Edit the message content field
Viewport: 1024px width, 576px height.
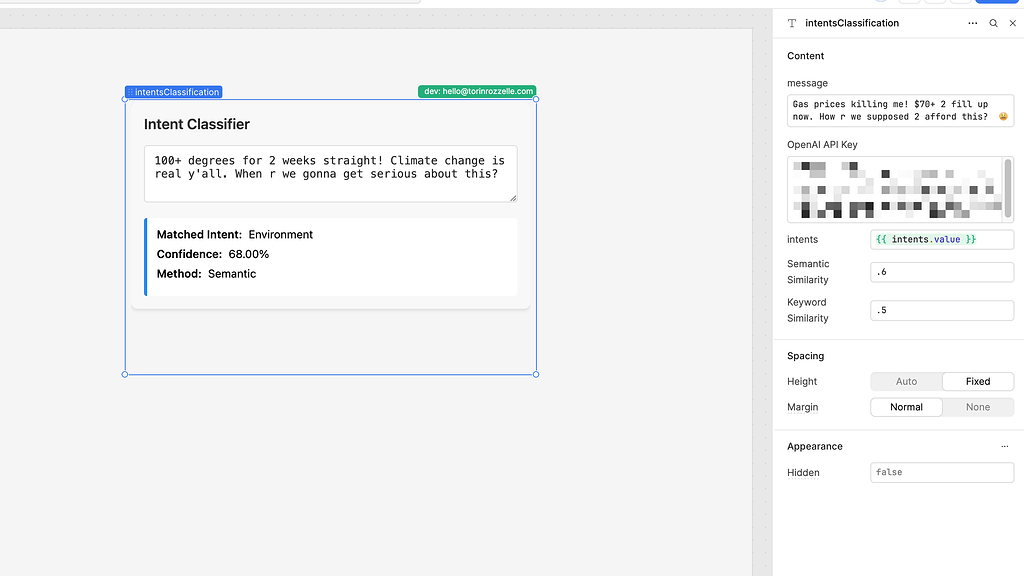point(899,109)
